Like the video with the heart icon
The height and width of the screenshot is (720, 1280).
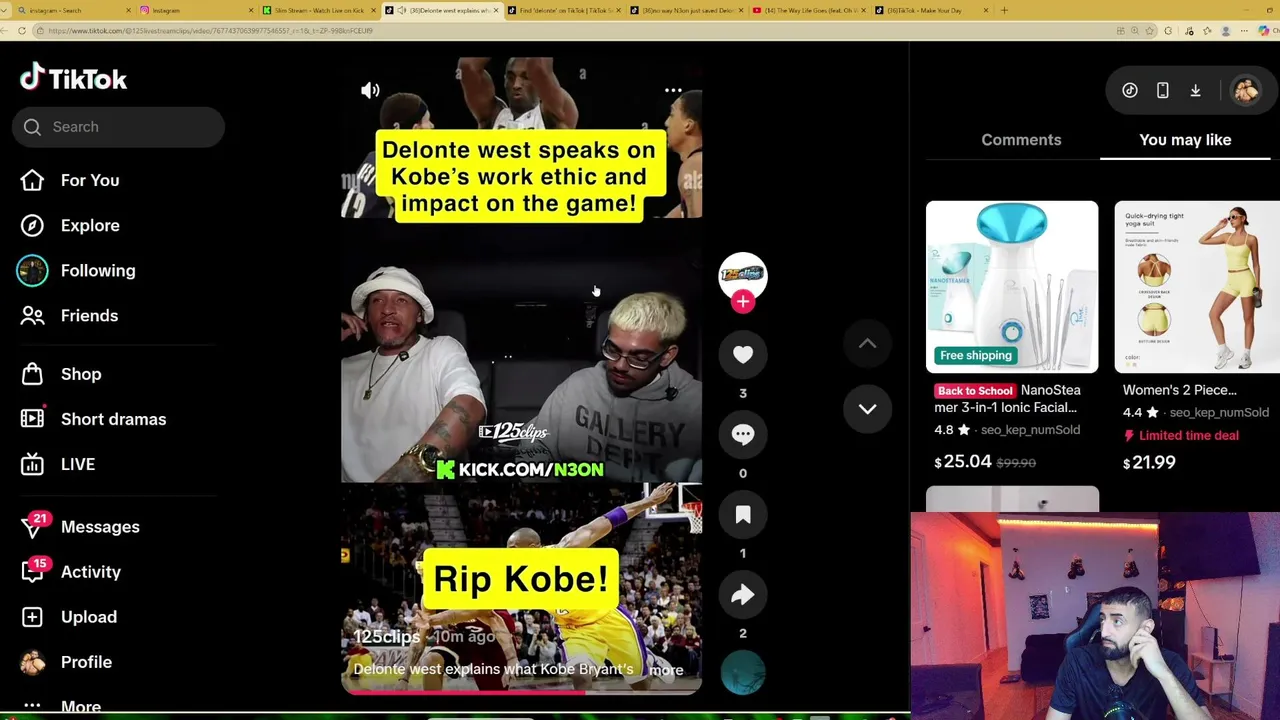[x=743, y=354]
